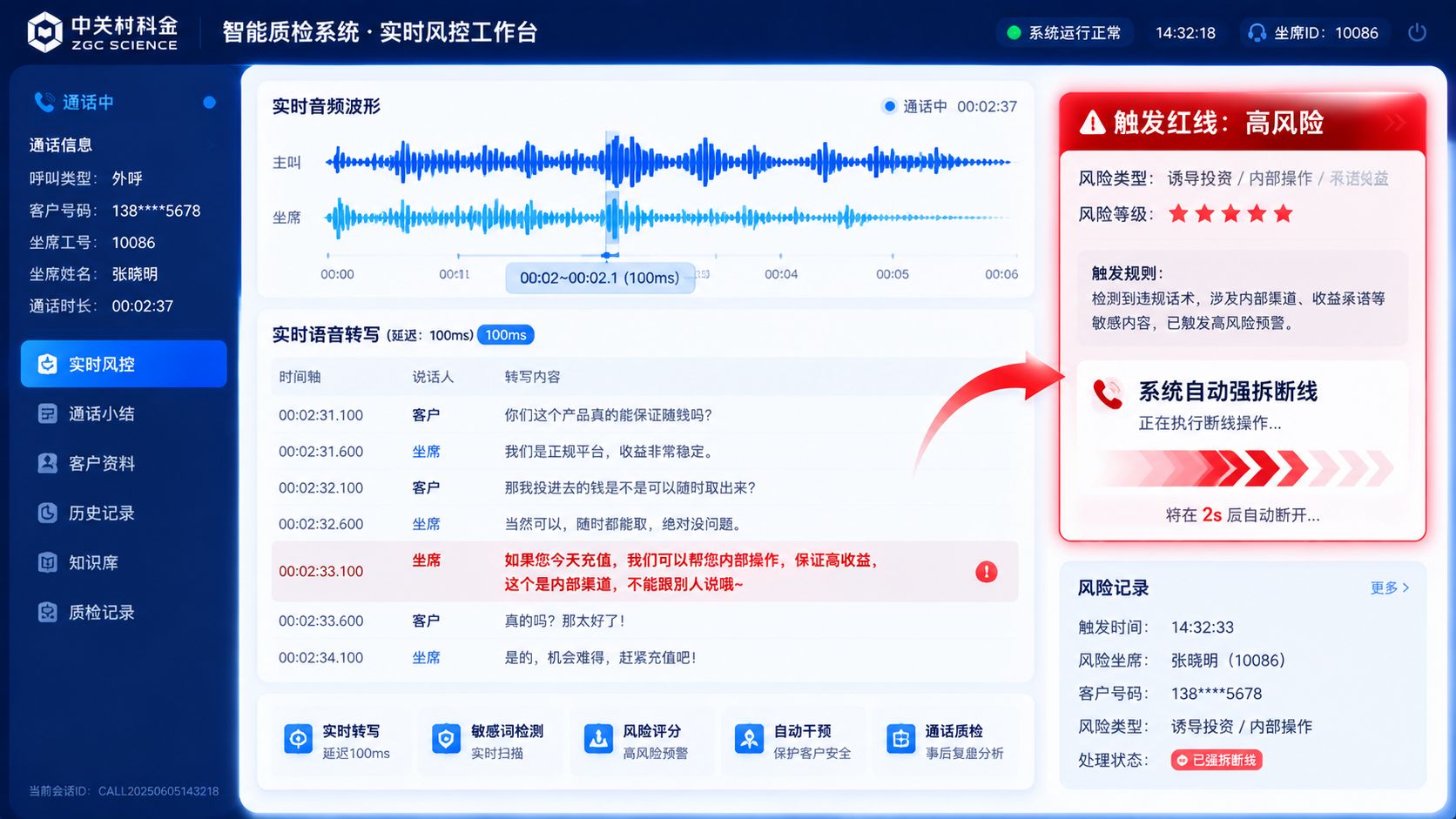Viewport: 1456px width, 819px height.
Task: Click the headset agent ID icon
Action: (1257, 33)
